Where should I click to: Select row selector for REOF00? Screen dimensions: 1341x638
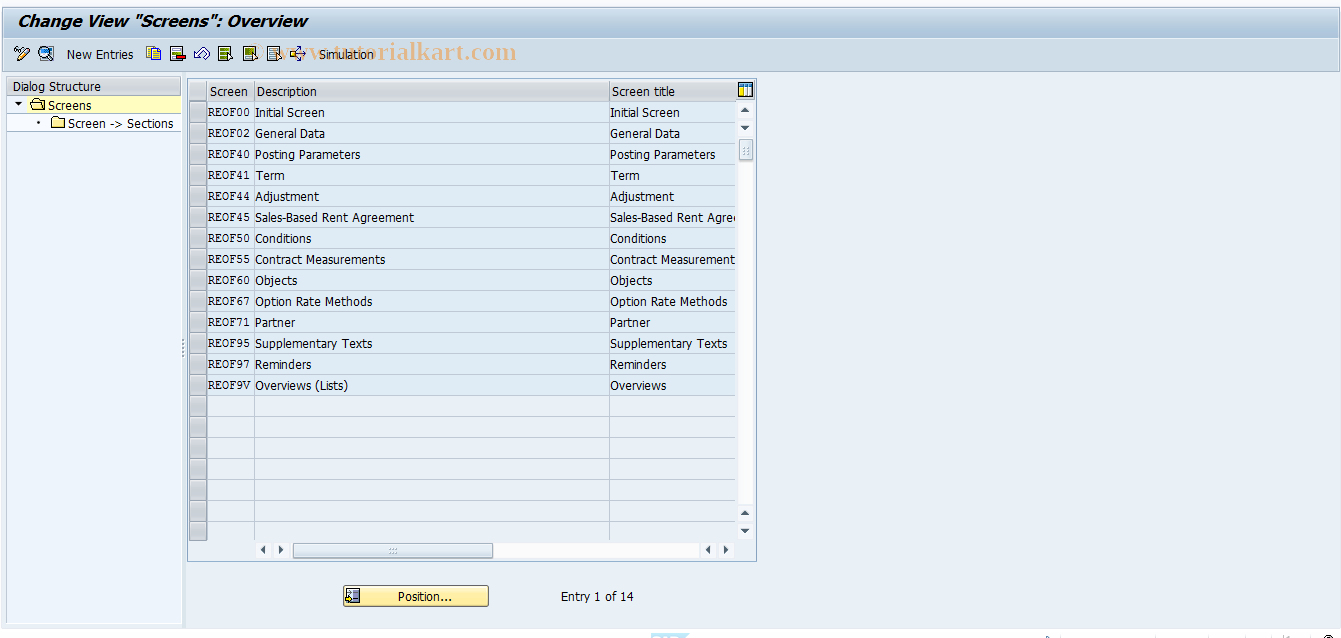(x=198, y=112)
